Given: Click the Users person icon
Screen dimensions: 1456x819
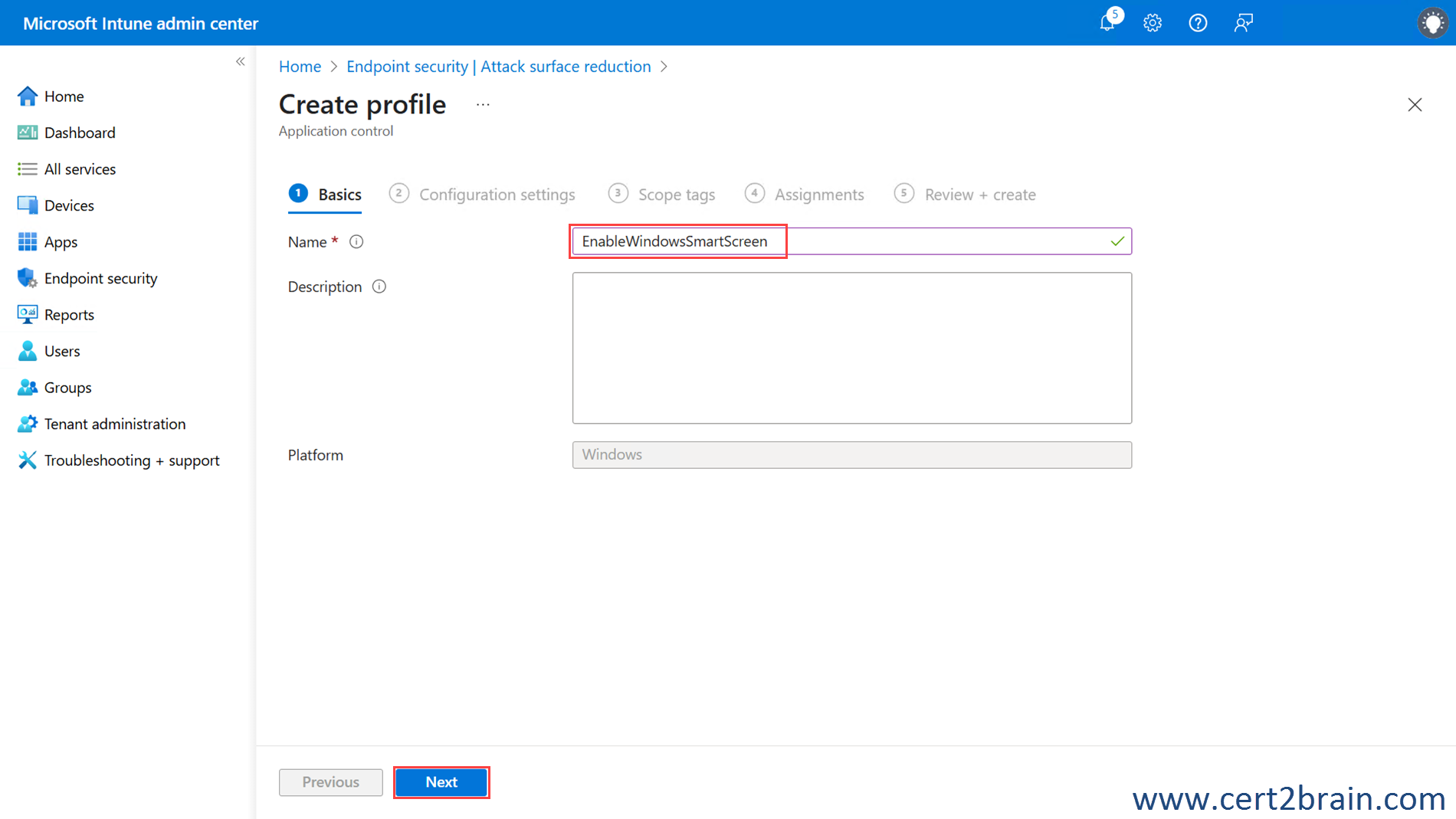Looking at the screenshot, I should pyautogui.click(x=28, y=351).
